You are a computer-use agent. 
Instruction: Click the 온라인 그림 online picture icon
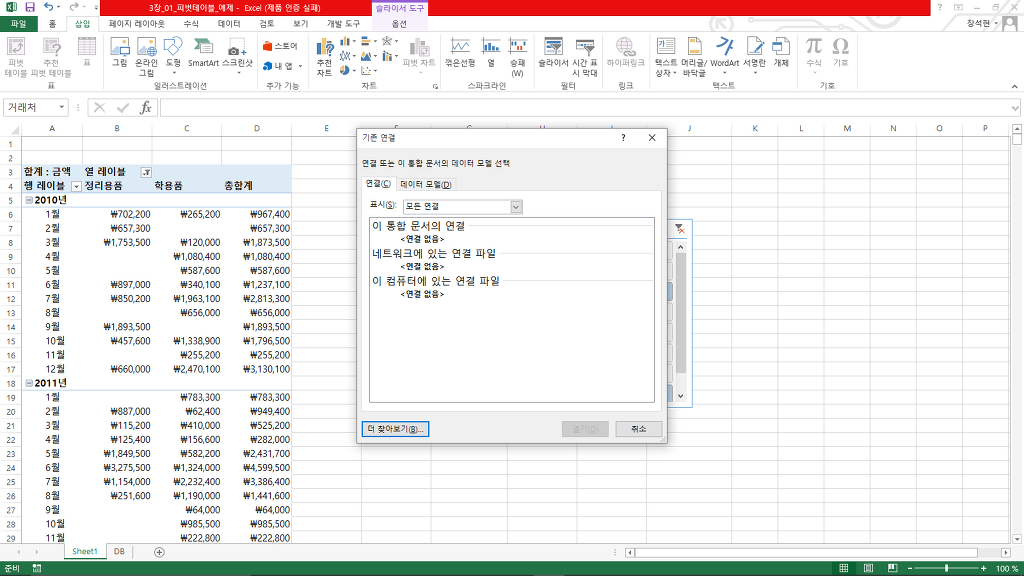tap(146, 56)
